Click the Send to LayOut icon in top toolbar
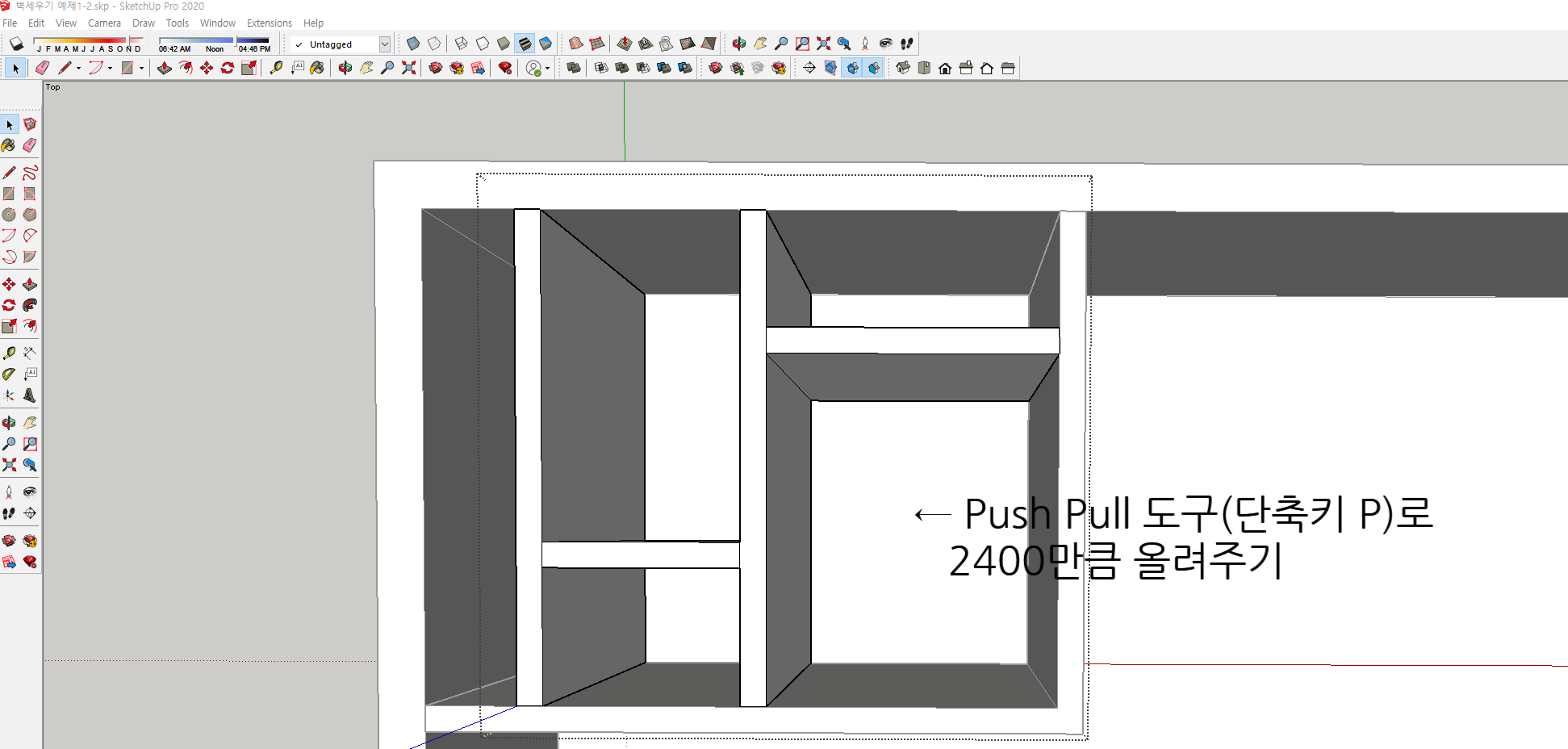Image resolution: width=1568 pixels, height=749 pixels. click(x=478, y=68)
